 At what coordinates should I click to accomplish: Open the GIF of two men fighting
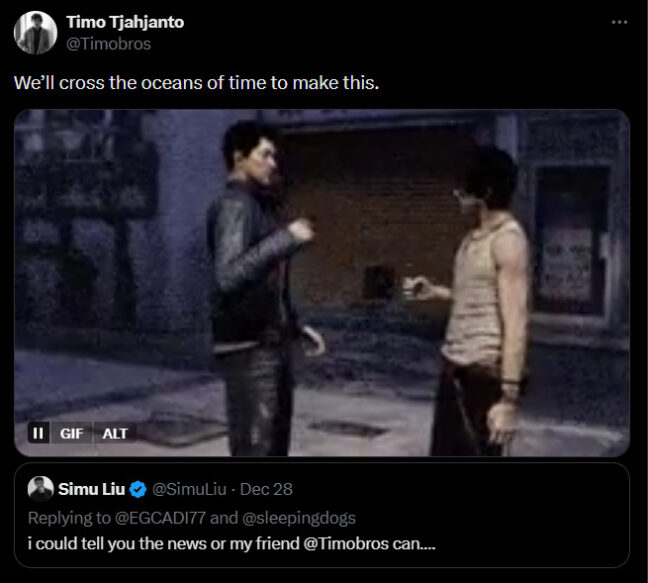[x=322, y=283]
